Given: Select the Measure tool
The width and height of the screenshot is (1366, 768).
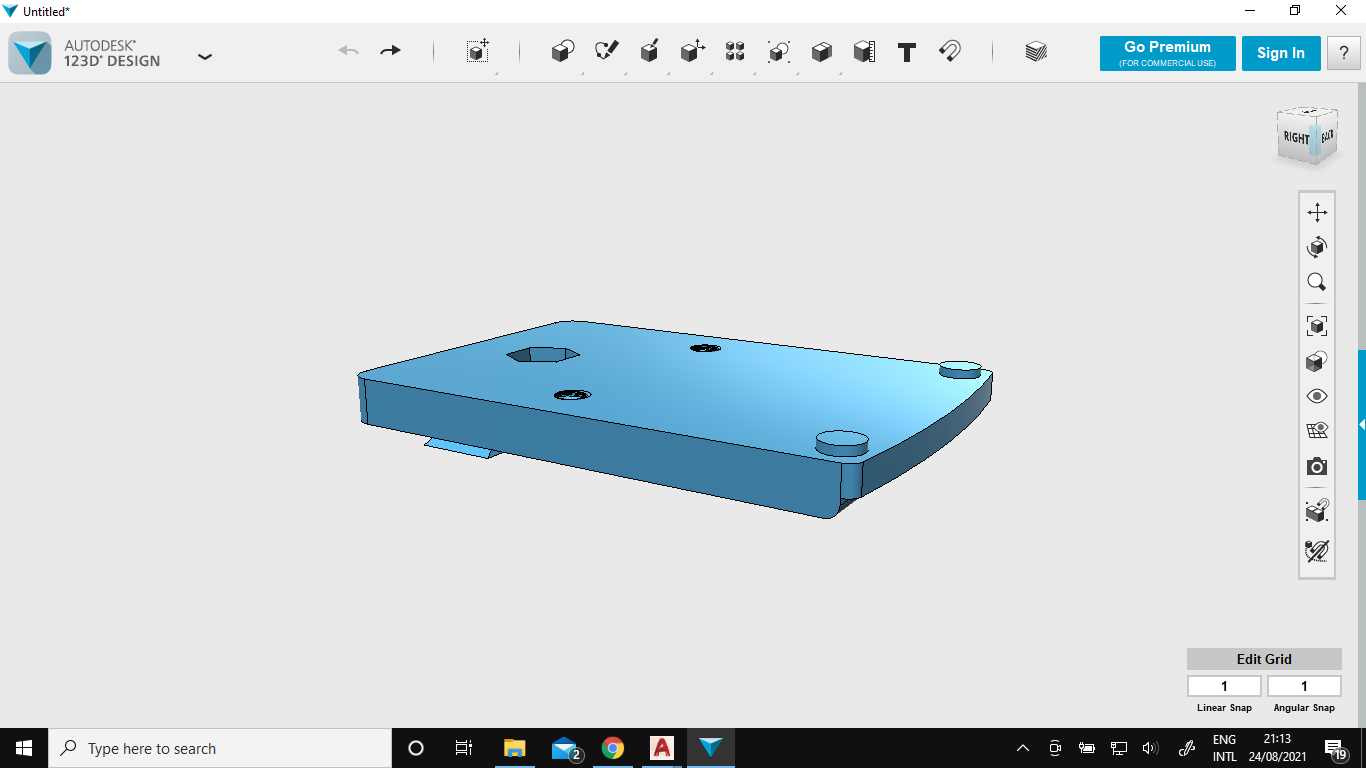Looking at the screenshot, I should click(x=864, y=52).
